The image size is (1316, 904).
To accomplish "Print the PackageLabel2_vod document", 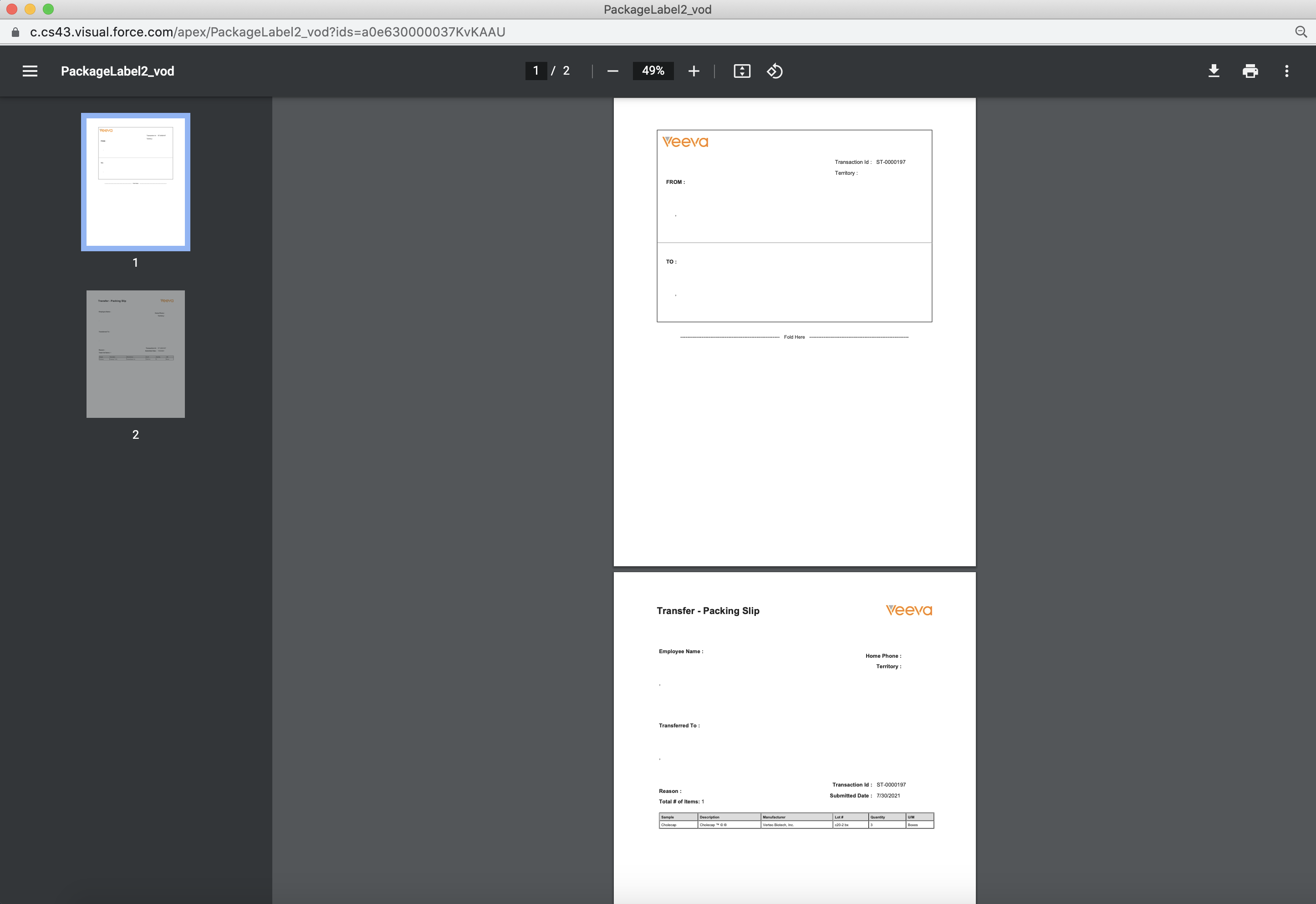I will [x=1250, y=71].
